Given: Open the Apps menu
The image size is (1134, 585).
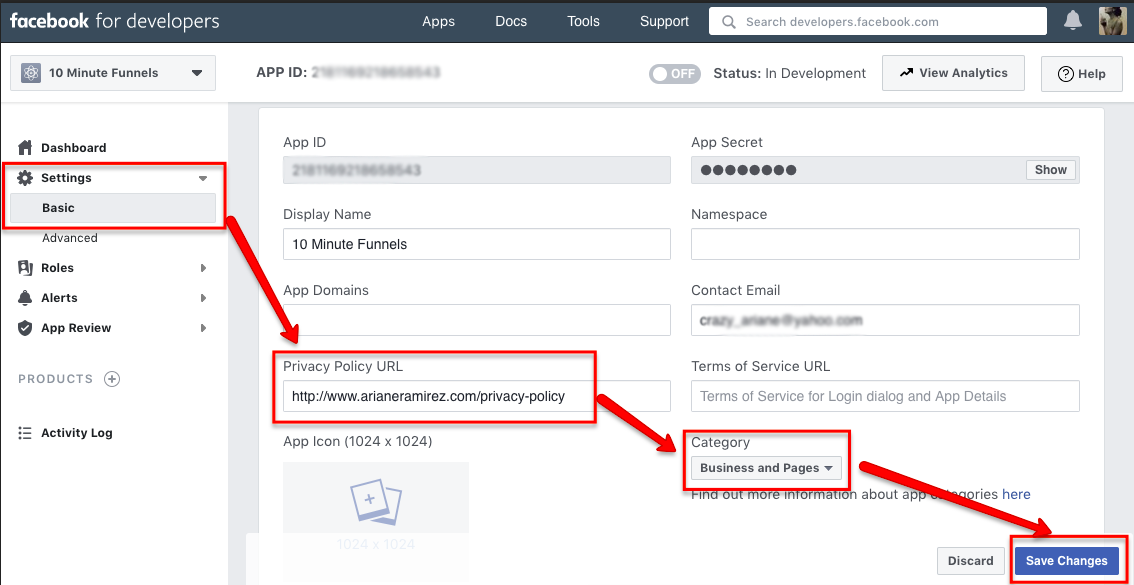Looking at the screenshot, I should point(438,22).
